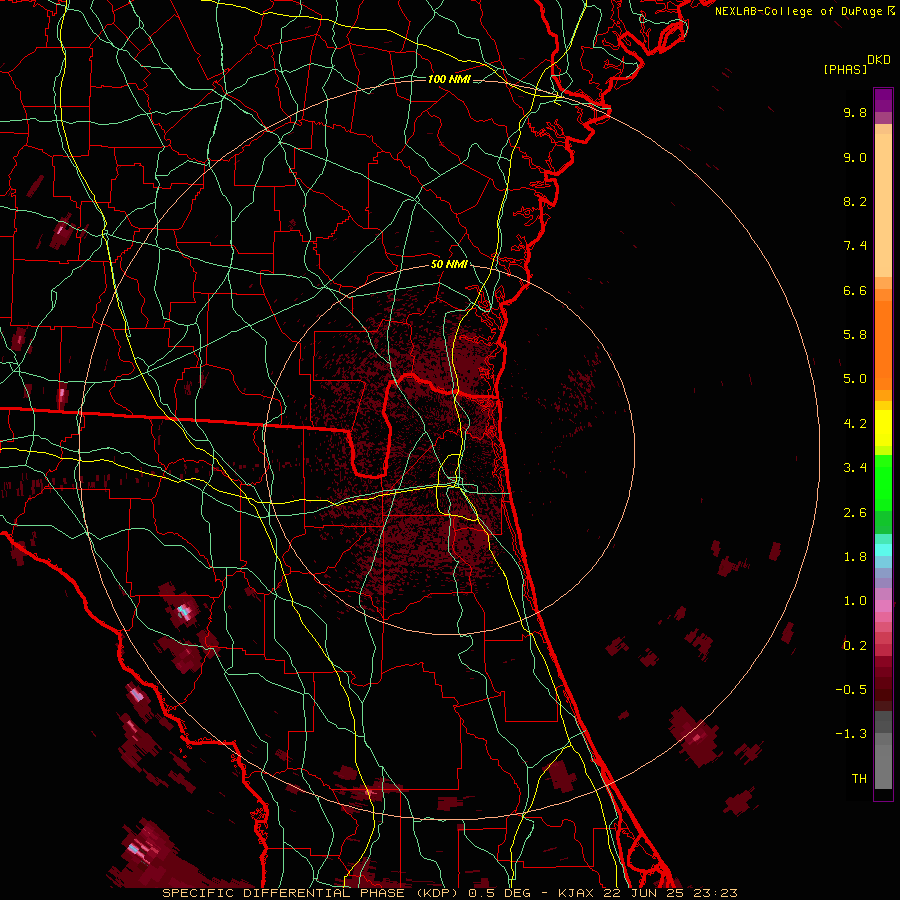Pick the pink band beside 1.0
Image resolution: width=900 pixels, height=900 pixels.
click(x=883, y=606)
